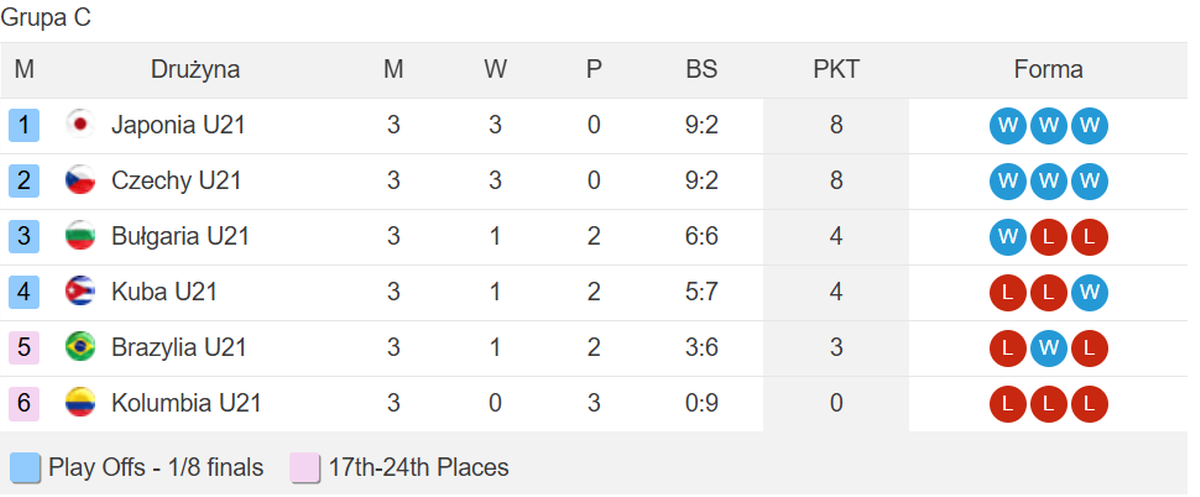
Task: Click Brazylia U21's blue W form badge
Action: (x=1047, y=348)
